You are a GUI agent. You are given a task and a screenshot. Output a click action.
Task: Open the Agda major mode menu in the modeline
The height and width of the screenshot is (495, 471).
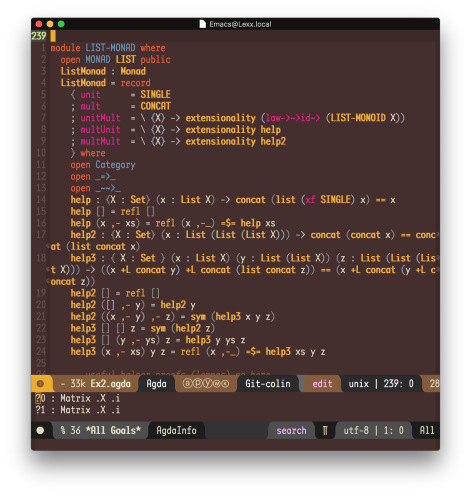tap(156, 384)
